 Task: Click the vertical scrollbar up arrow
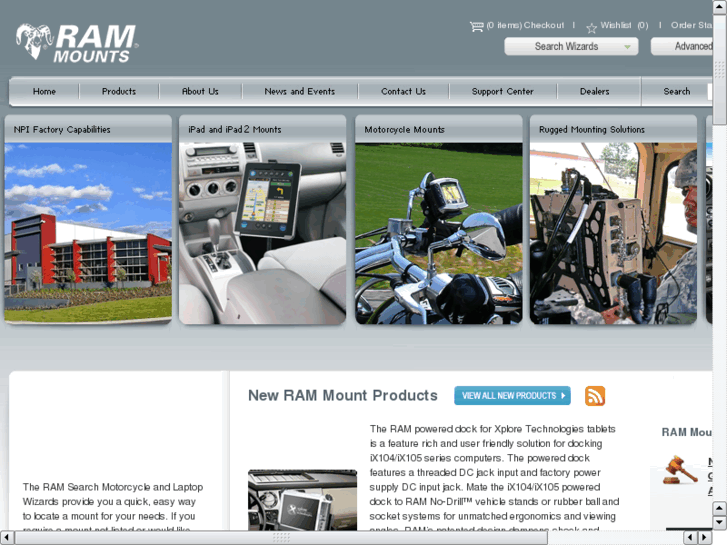pyautogui.click(x=719, y=6)
